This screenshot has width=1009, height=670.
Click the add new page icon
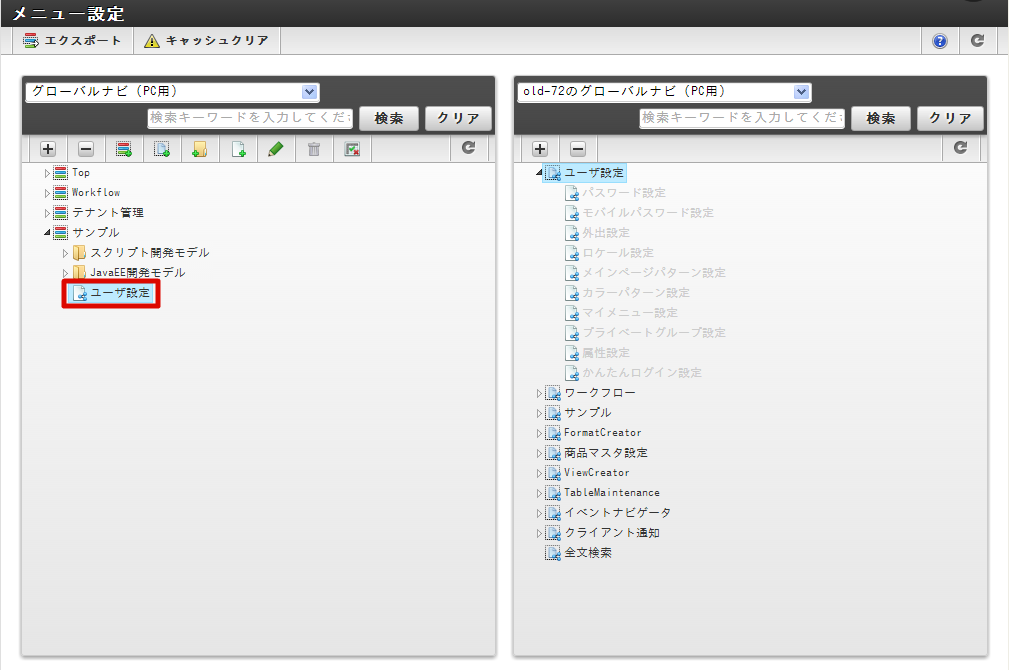[238, 148]
